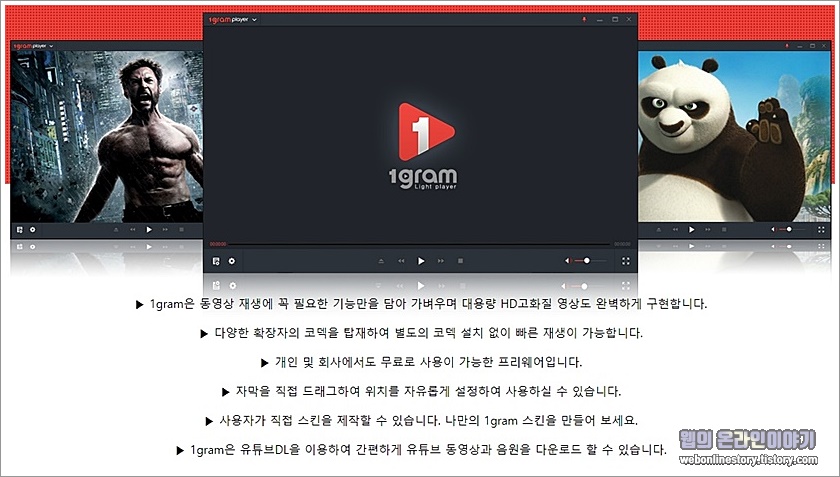840x477 pixels.
Task: Click the line mentioning '유튜브DL을 이용하여'
Action: (x=422, y=450)
